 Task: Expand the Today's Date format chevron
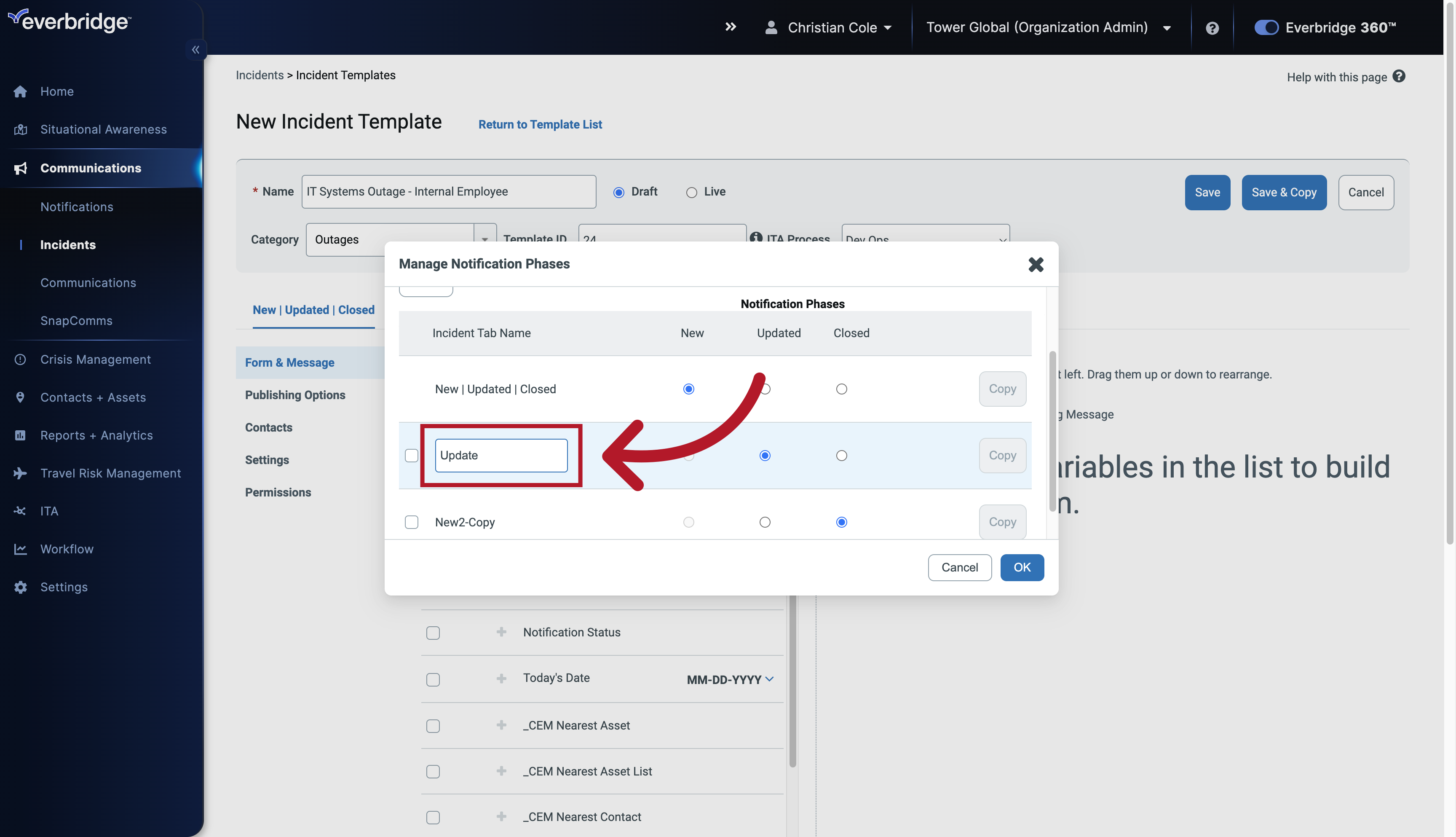pos(770,679)
